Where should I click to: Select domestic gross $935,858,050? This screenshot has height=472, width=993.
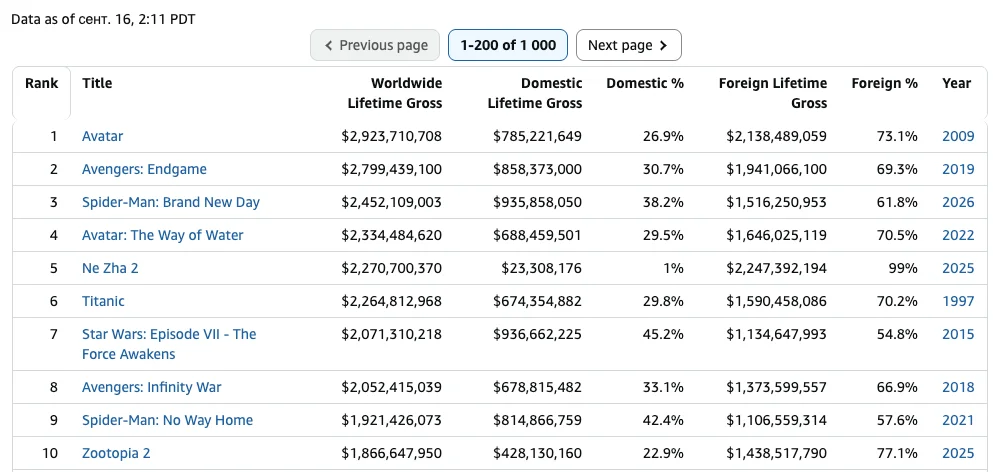pyautogui.click(x=538, y=202)
